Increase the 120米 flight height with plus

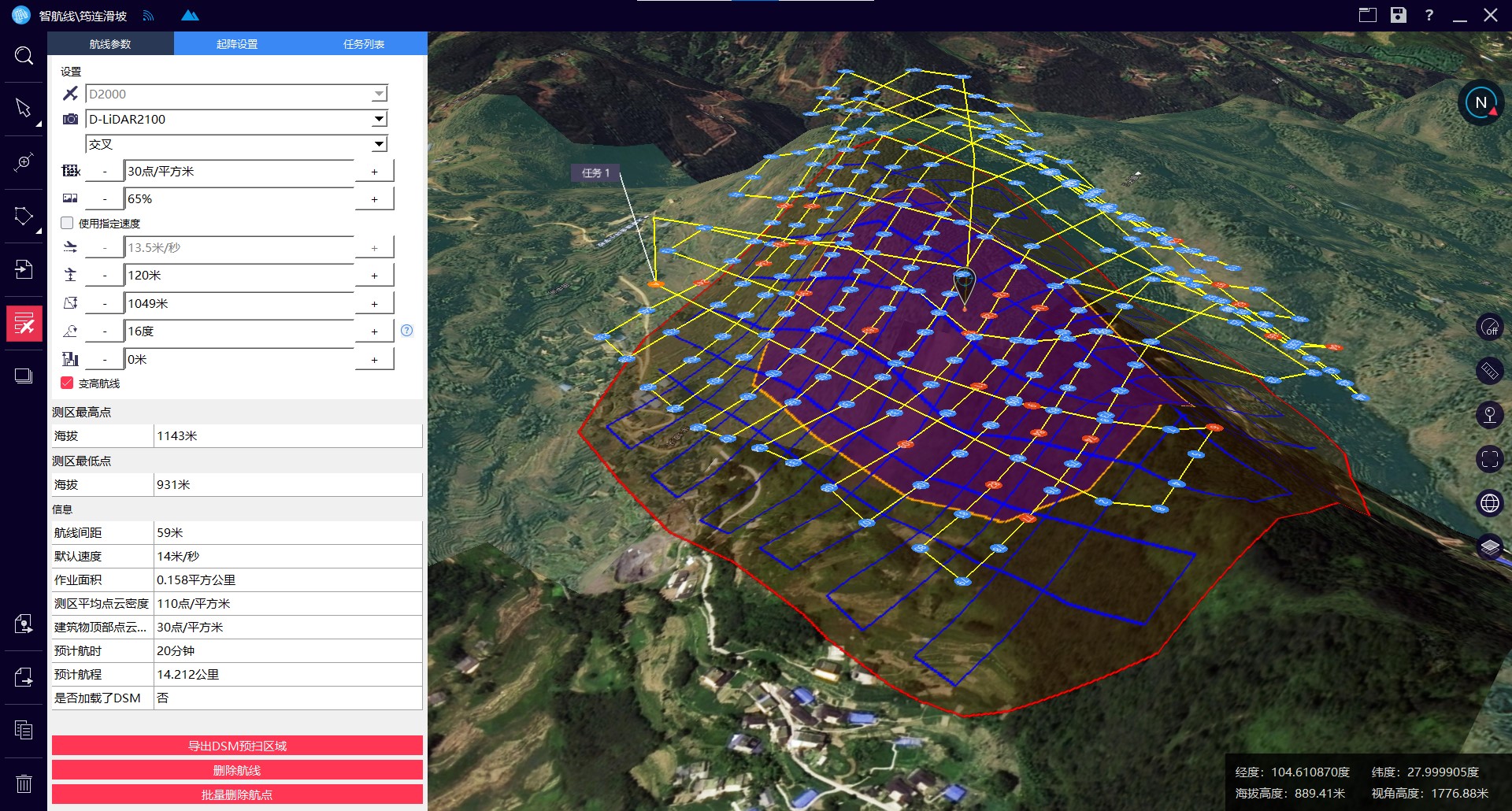click(374, 276)
